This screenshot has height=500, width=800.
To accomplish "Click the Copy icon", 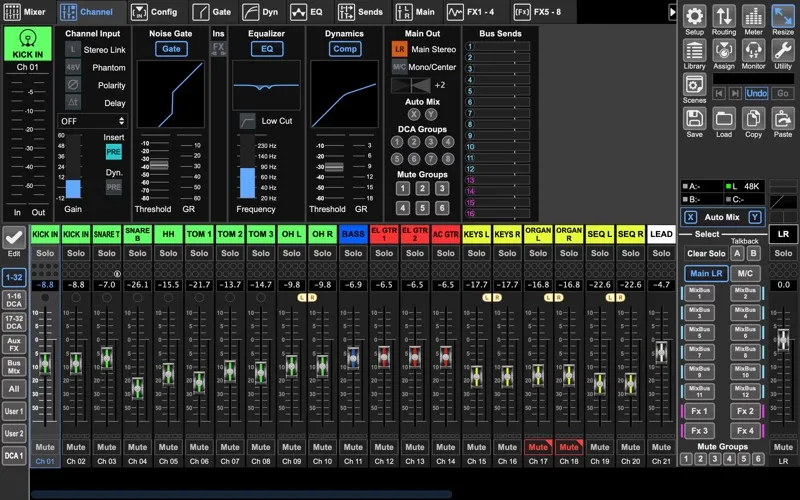I will (x=754, y=118).
